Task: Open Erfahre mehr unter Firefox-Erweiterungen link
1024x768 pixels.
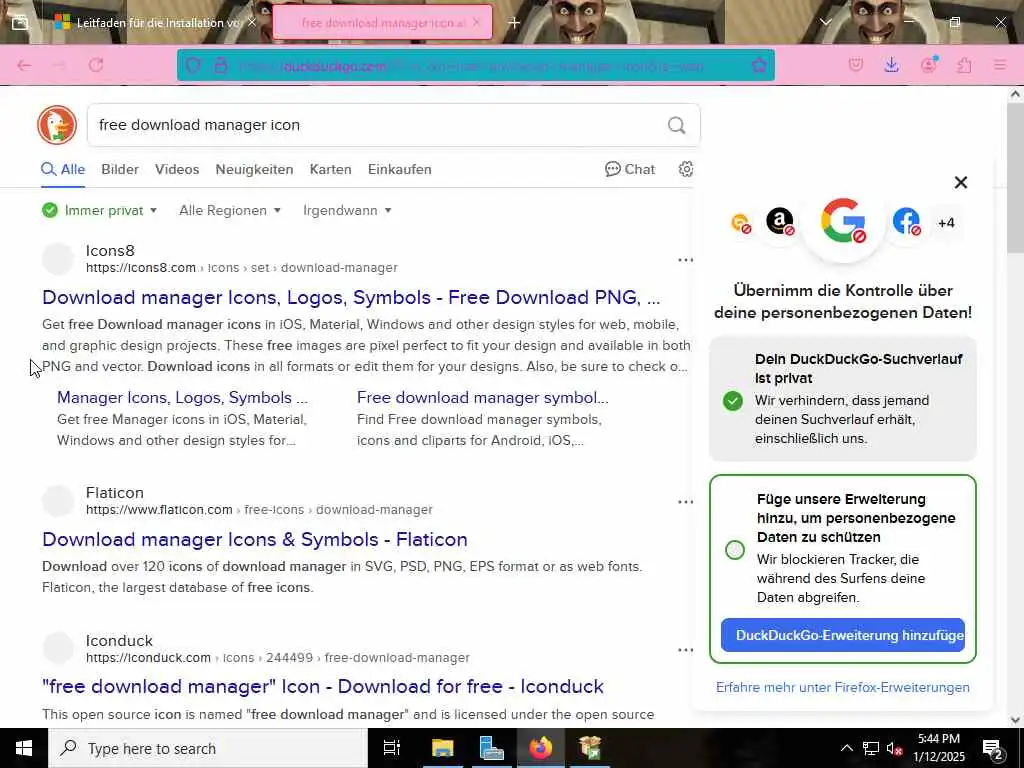Action: click(842, 687)
